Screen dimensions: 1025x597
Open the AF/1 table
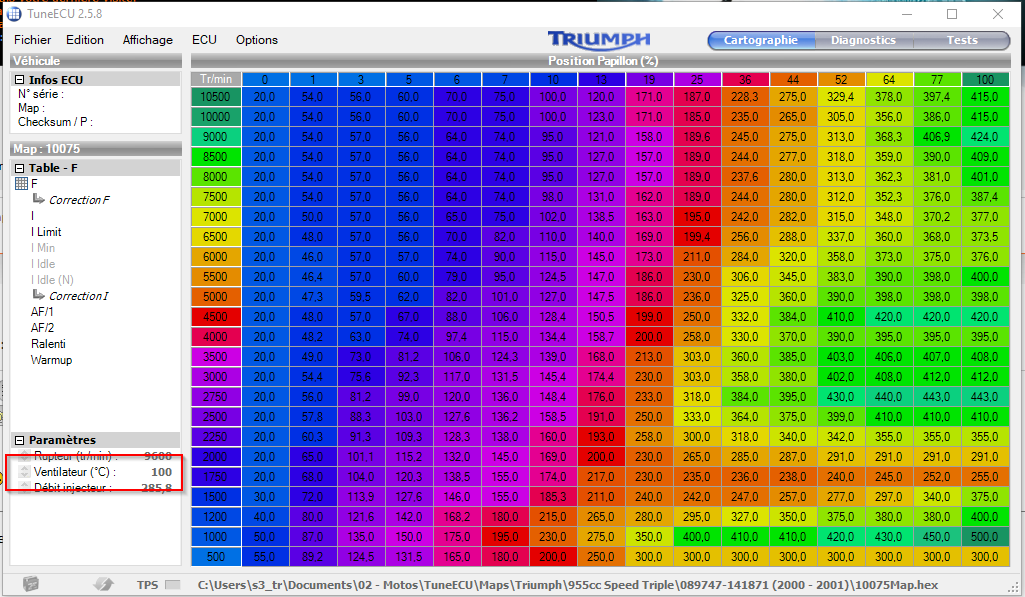click(x=42, y=312)
